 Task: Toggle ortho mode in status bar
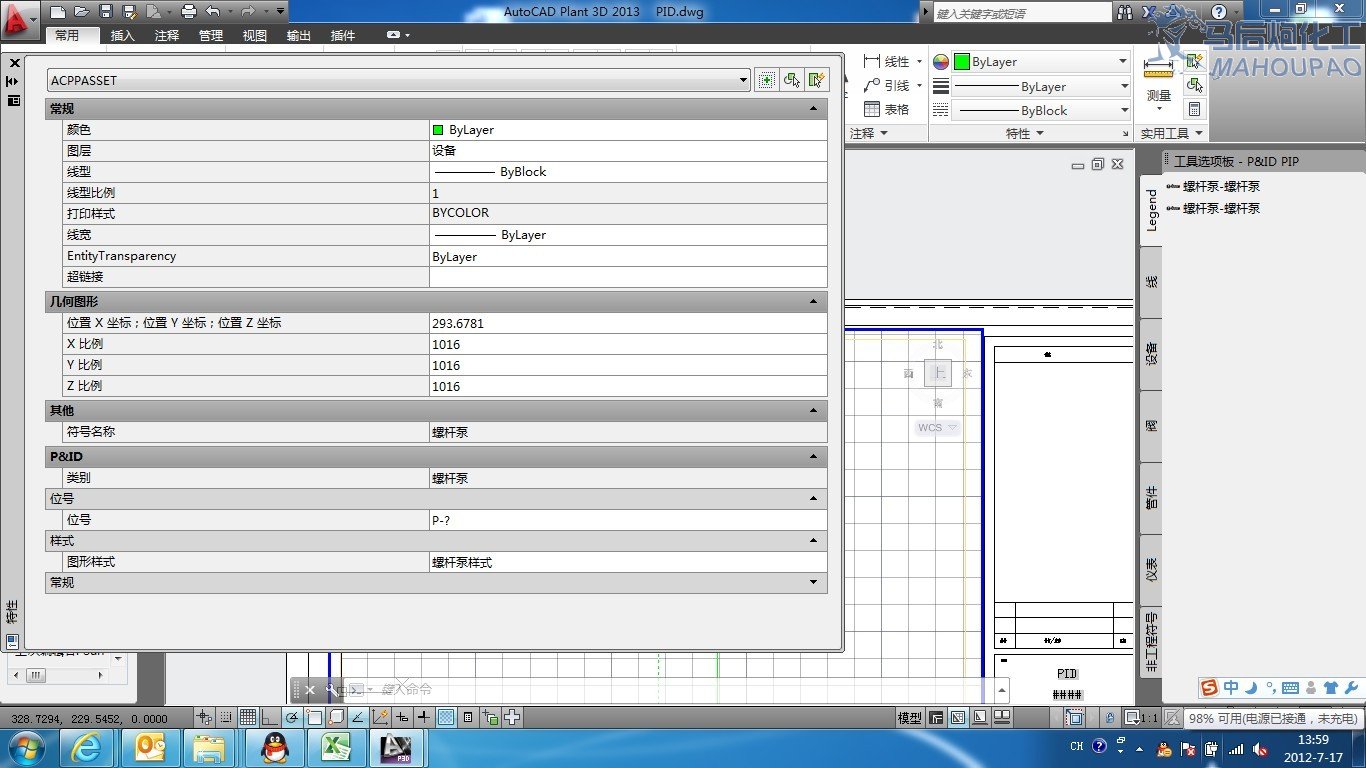click(x=269, y=717)
